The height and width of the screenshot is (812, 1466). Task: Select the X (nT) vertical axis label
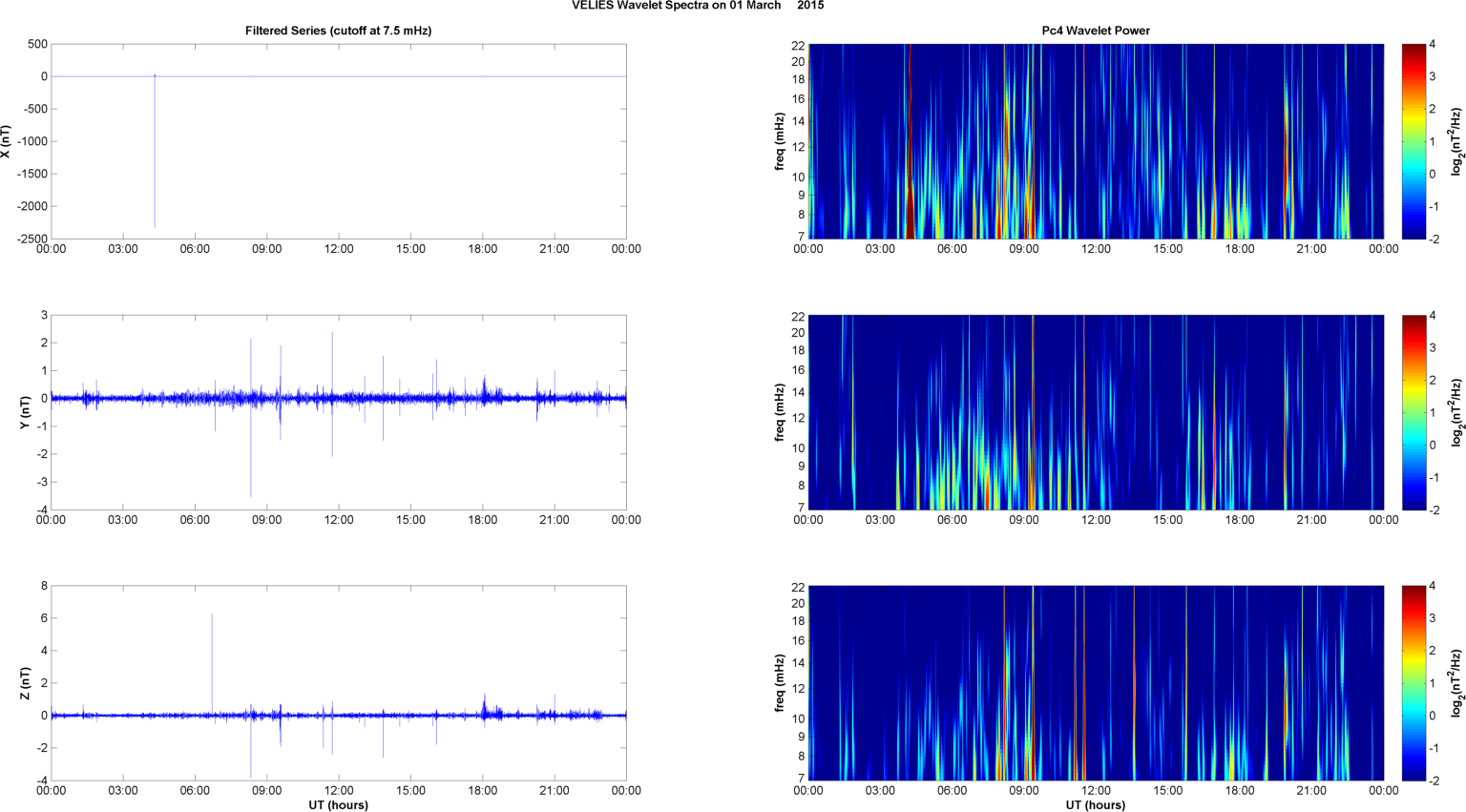click(x=6, y=141)
